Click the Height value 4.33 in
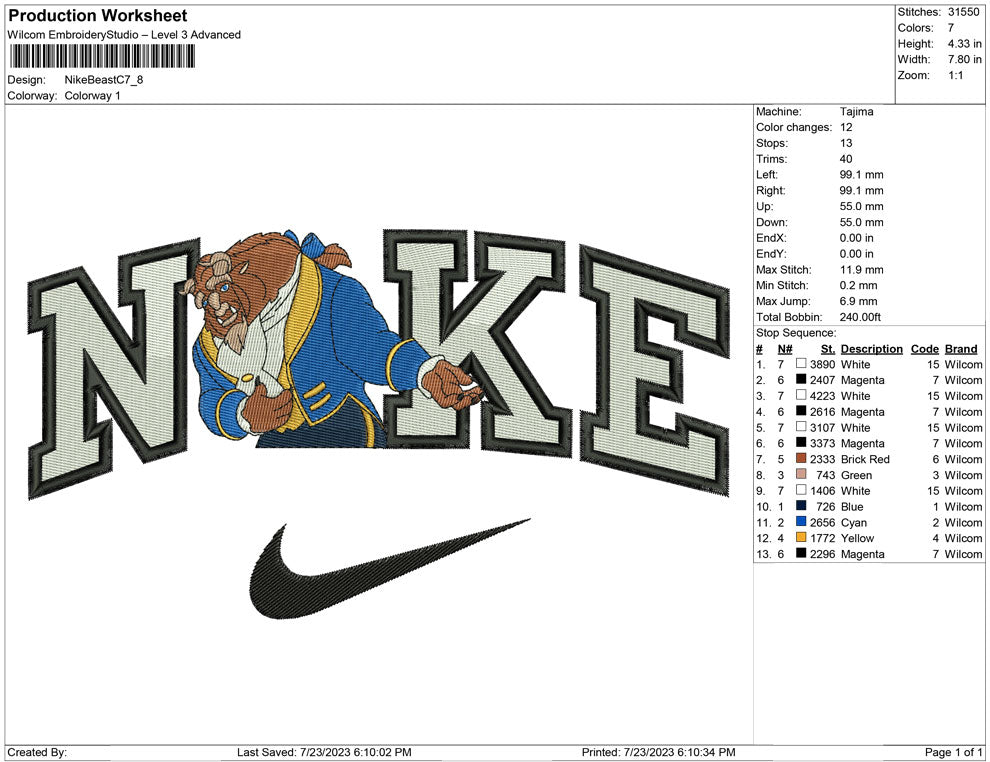 pos(964,44)
